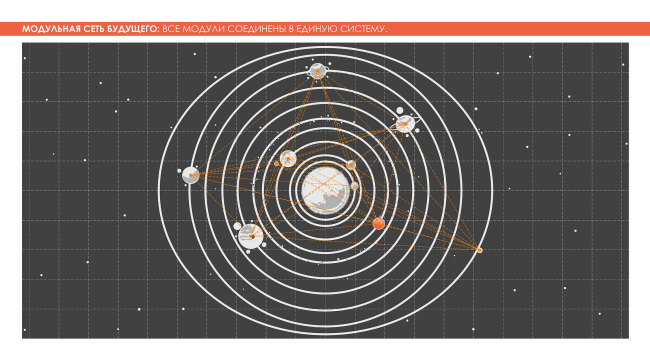Select the planet left of center above the hub
Viewport: 650px width, 361px height.
tap(288, 158)
